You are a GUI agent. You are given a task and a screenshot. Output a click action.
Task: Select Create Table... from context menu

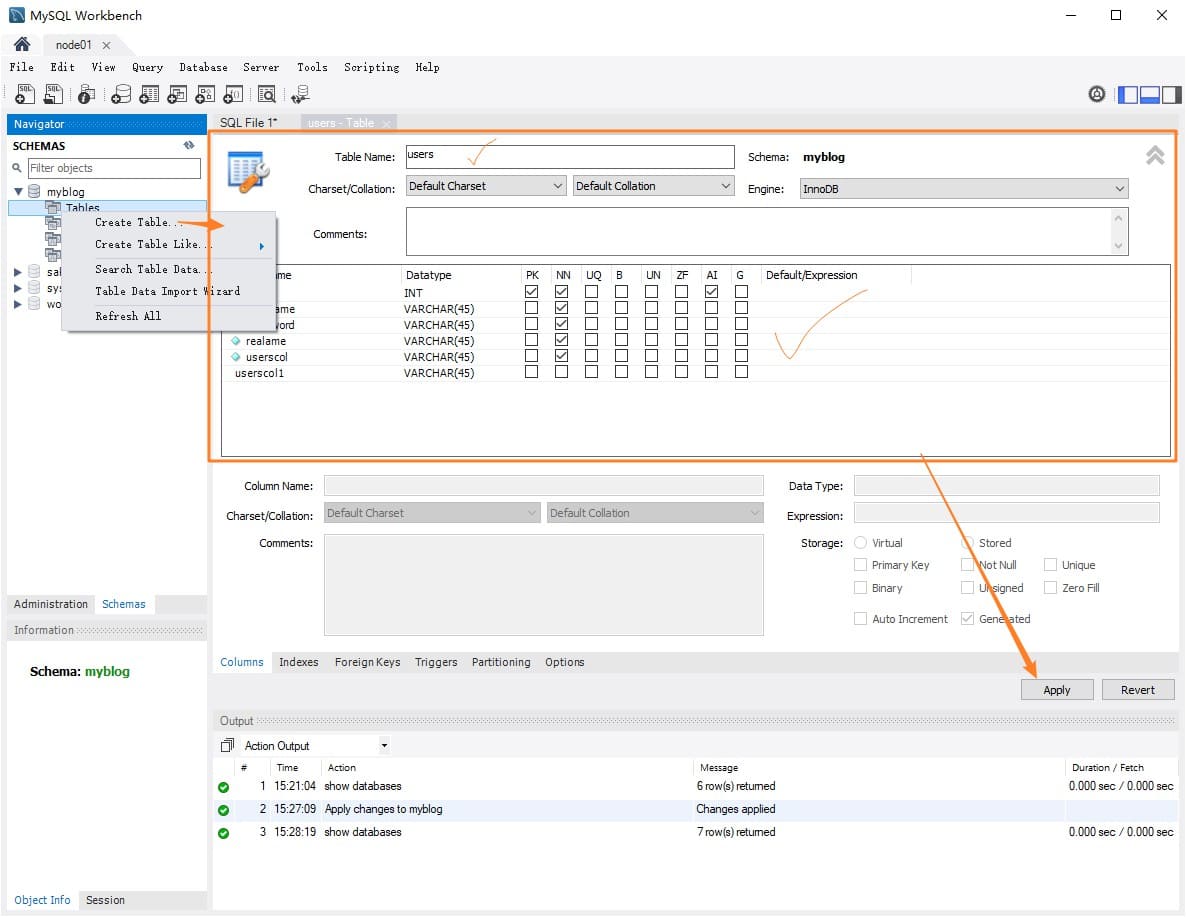(138, 222)
